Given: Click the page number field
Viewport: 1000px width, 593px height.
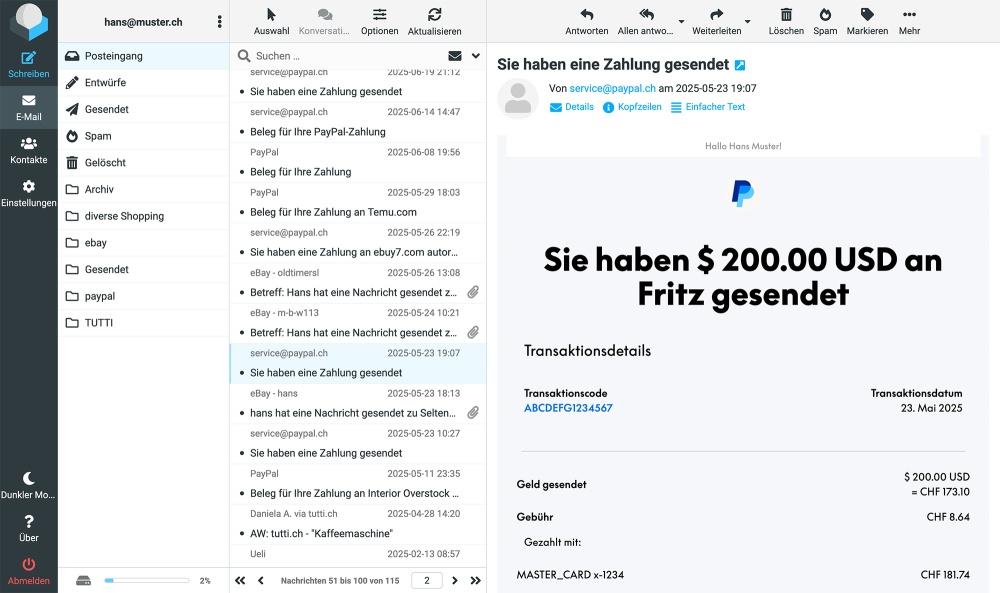Looking at the screenshot, I should coord(427,581).
